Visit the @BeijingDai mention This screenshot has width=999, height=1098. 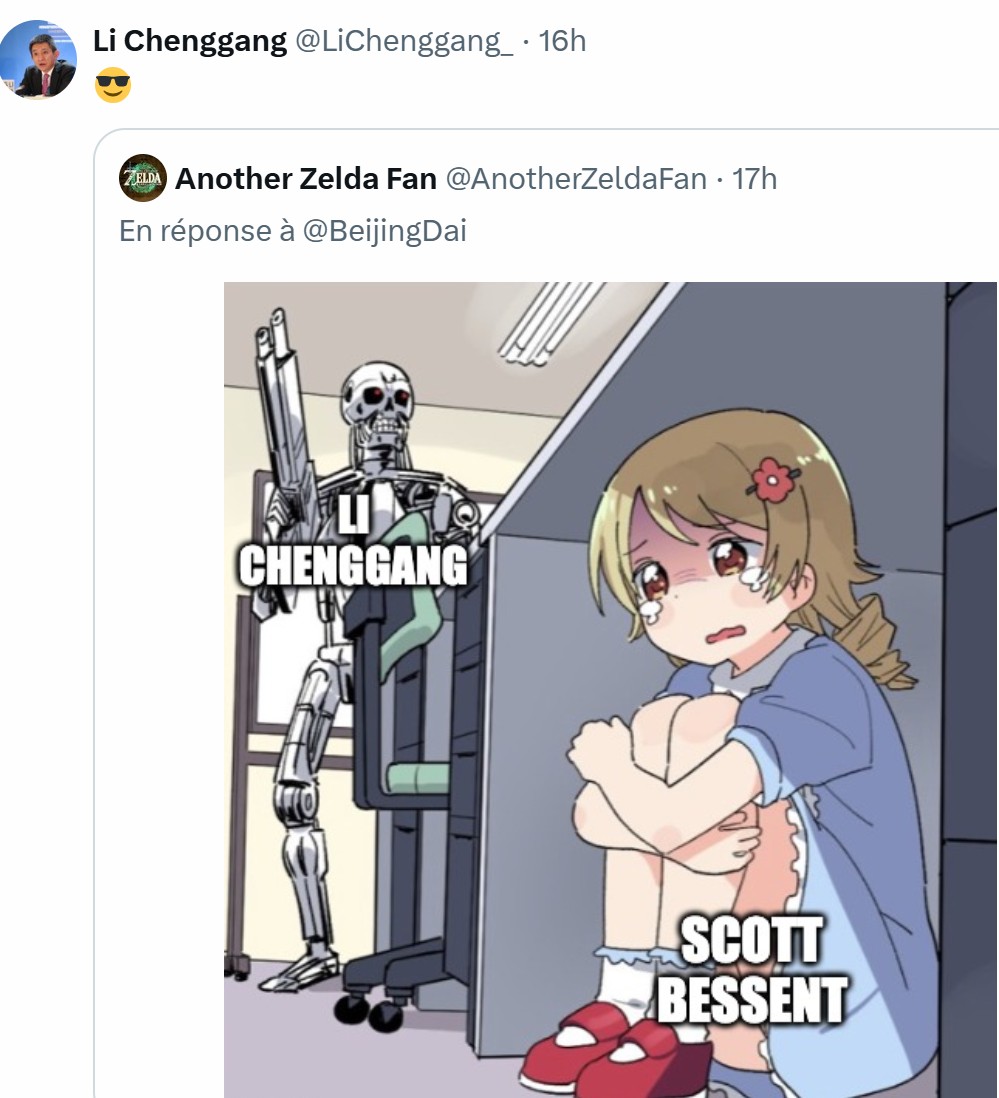[x=384, y=231]
